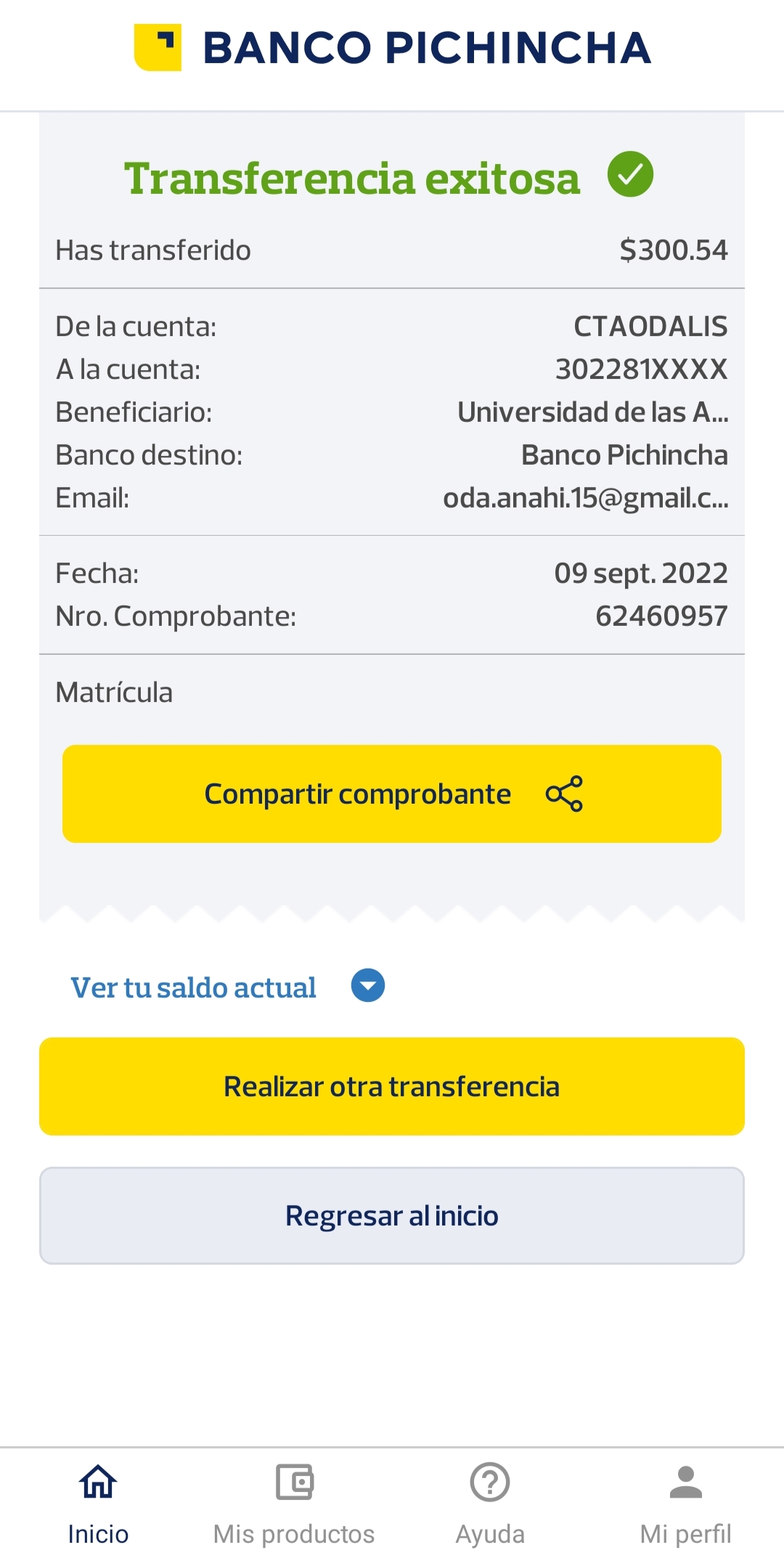Switch to the Ayuda tab label

(490, 1533)
